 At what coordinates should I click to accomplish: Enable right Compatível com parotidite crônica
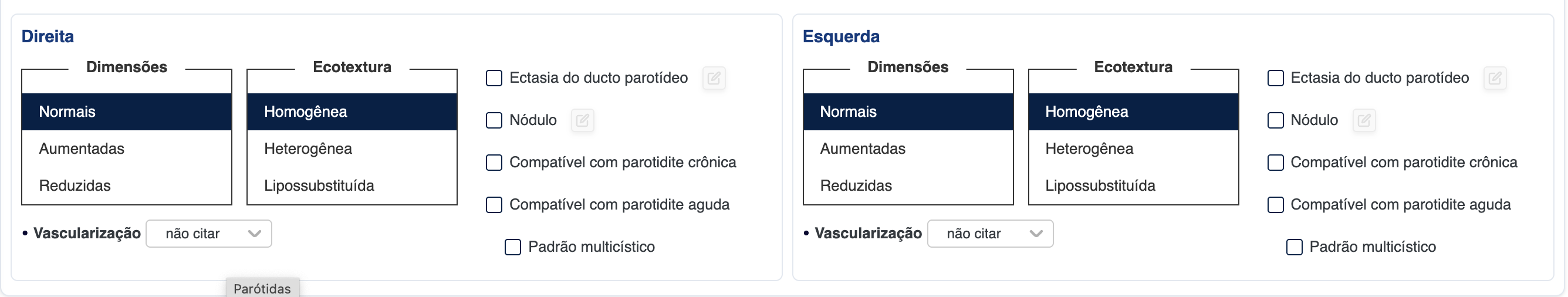click(494, 163)
